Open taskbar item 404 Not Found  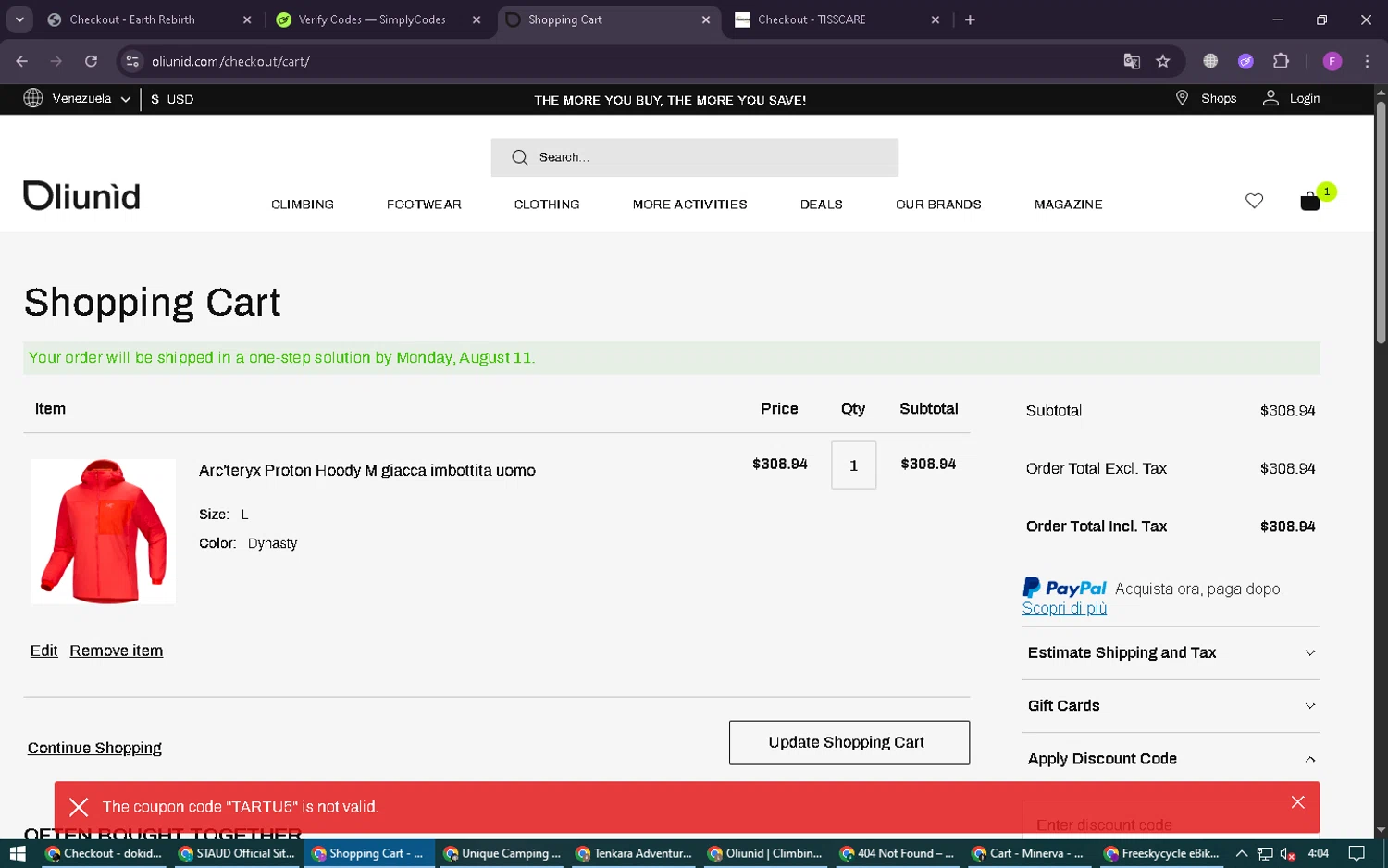click(x=898, y=853)
